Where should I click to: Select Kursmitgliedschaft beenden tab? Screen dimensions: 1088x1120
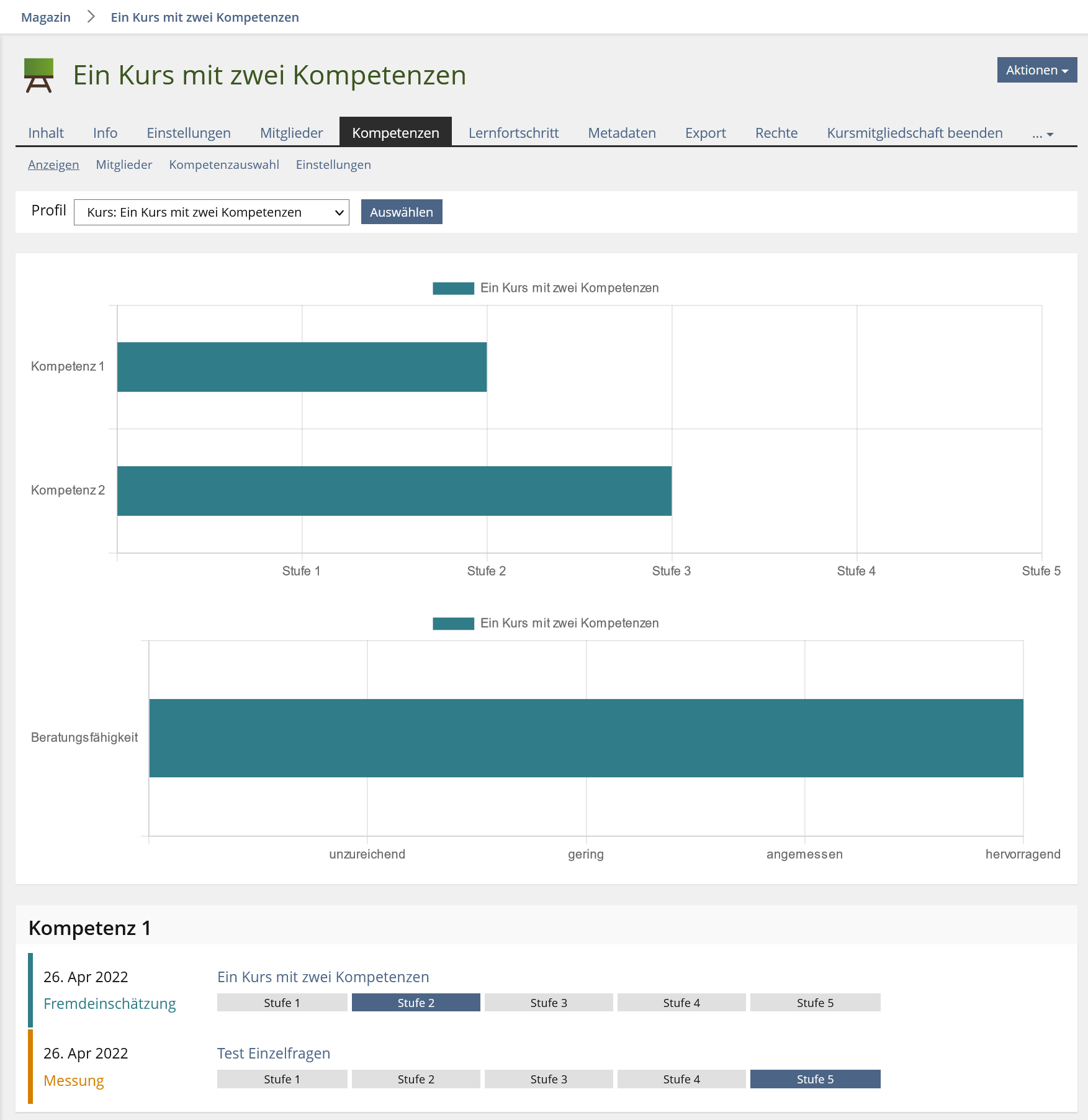(x=914, y=133)
